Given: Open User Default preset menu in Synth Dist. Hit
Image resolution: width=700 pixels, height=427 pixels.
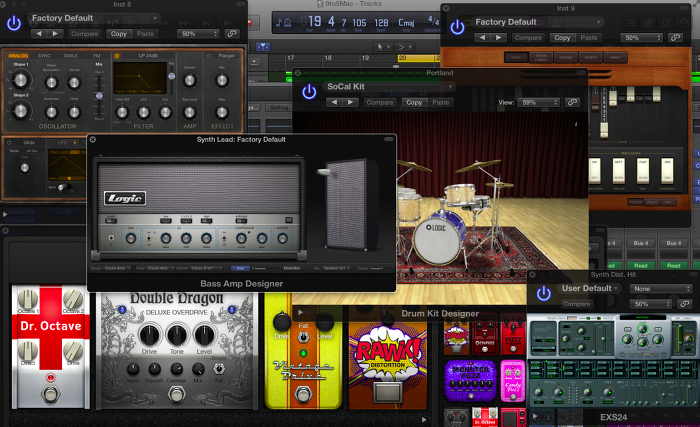Looking at the screenshot, I should click(589, 289).
